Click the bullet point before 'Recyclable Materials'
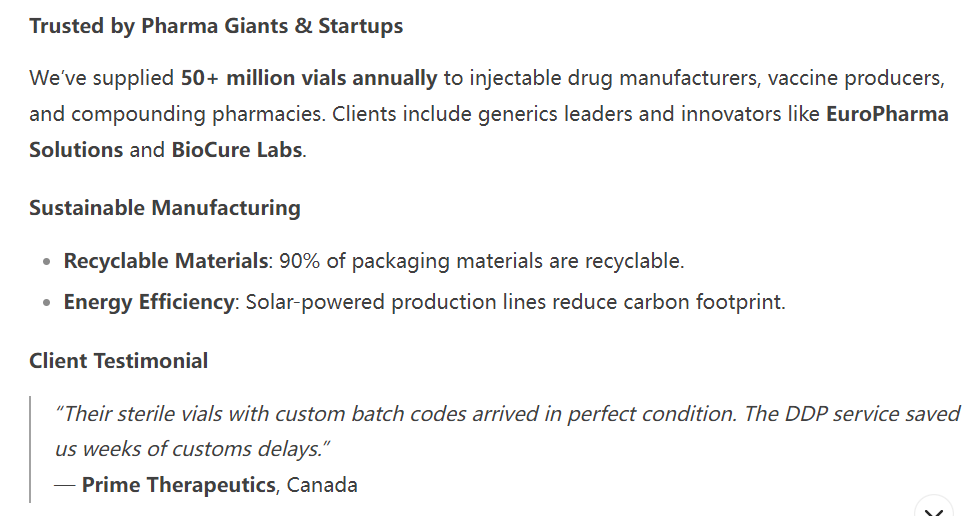This screenshot has height=516, width=974. (47, 262)
